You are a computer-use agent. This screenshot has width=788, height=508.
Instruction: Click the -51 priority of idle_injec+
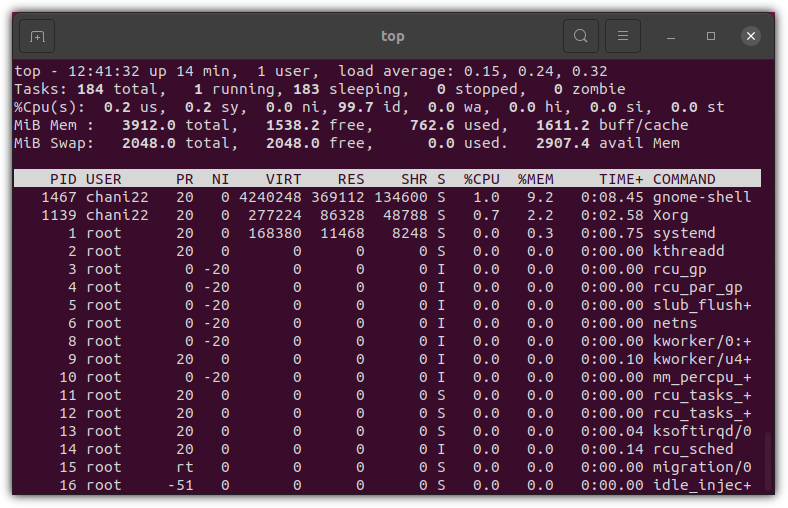pos(180,485)
